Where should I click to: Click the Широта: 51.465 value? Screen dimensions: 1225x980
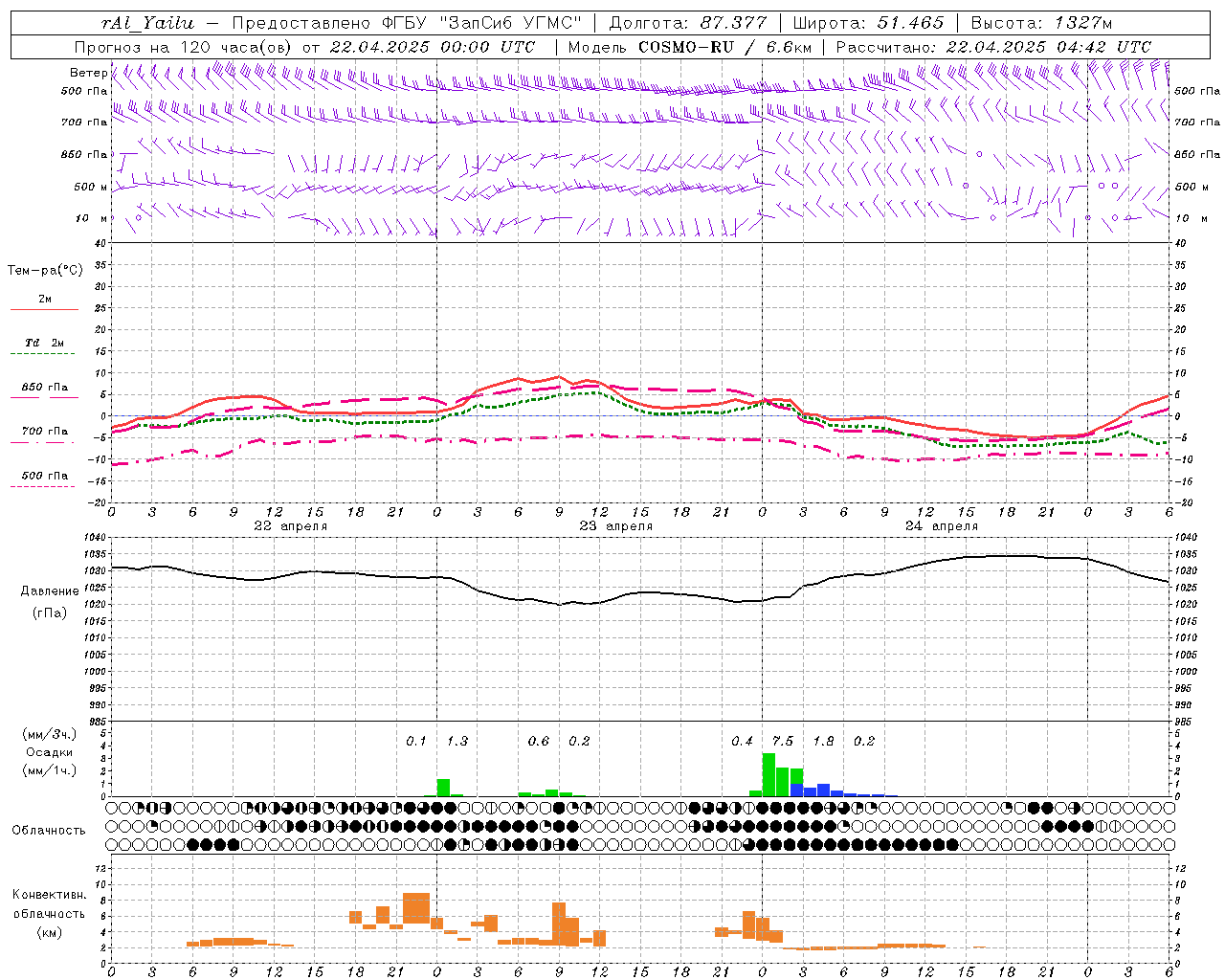tap(868, 23)
